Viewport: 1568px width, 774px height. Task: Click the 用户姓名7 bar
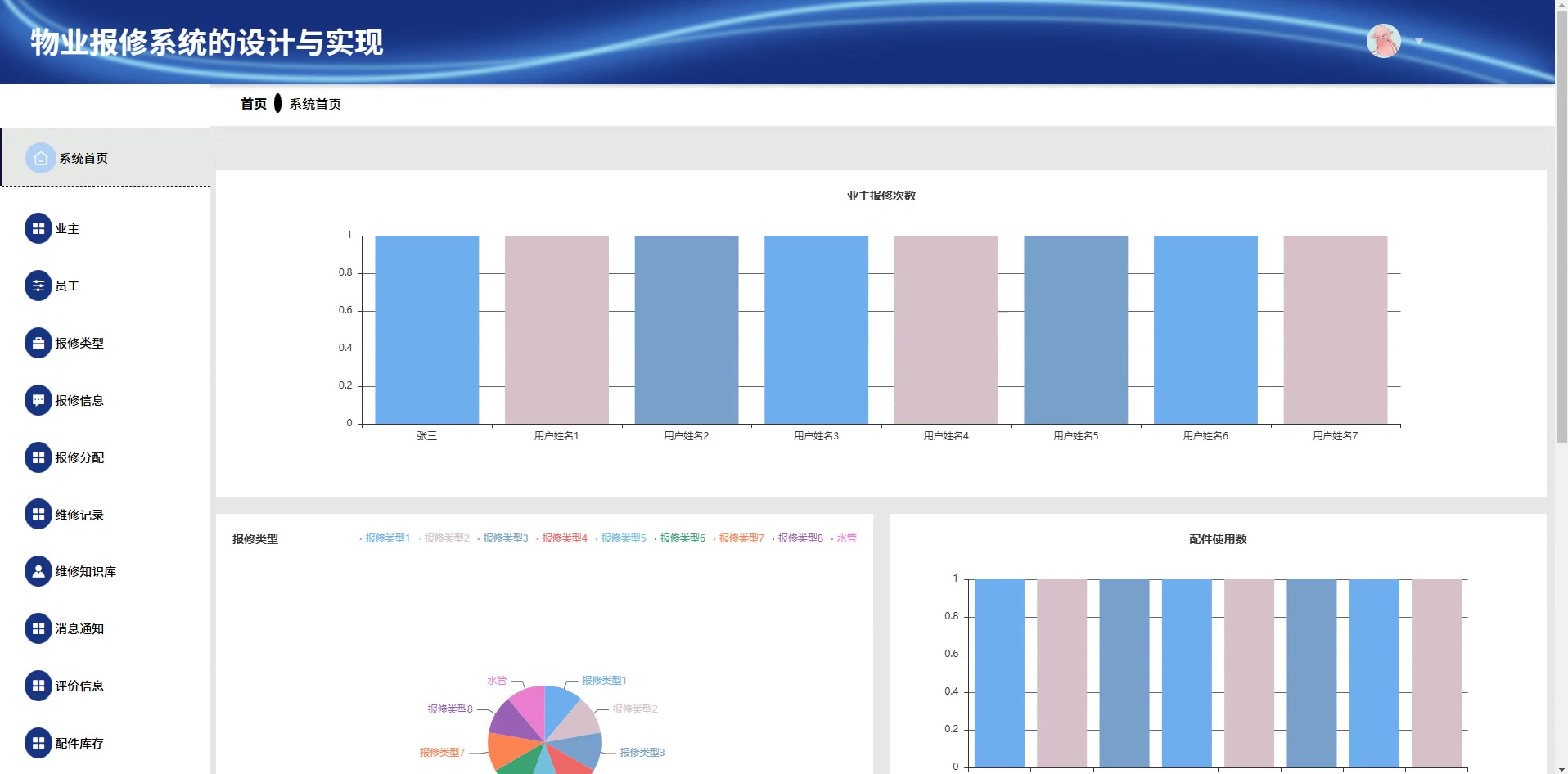1336,330
